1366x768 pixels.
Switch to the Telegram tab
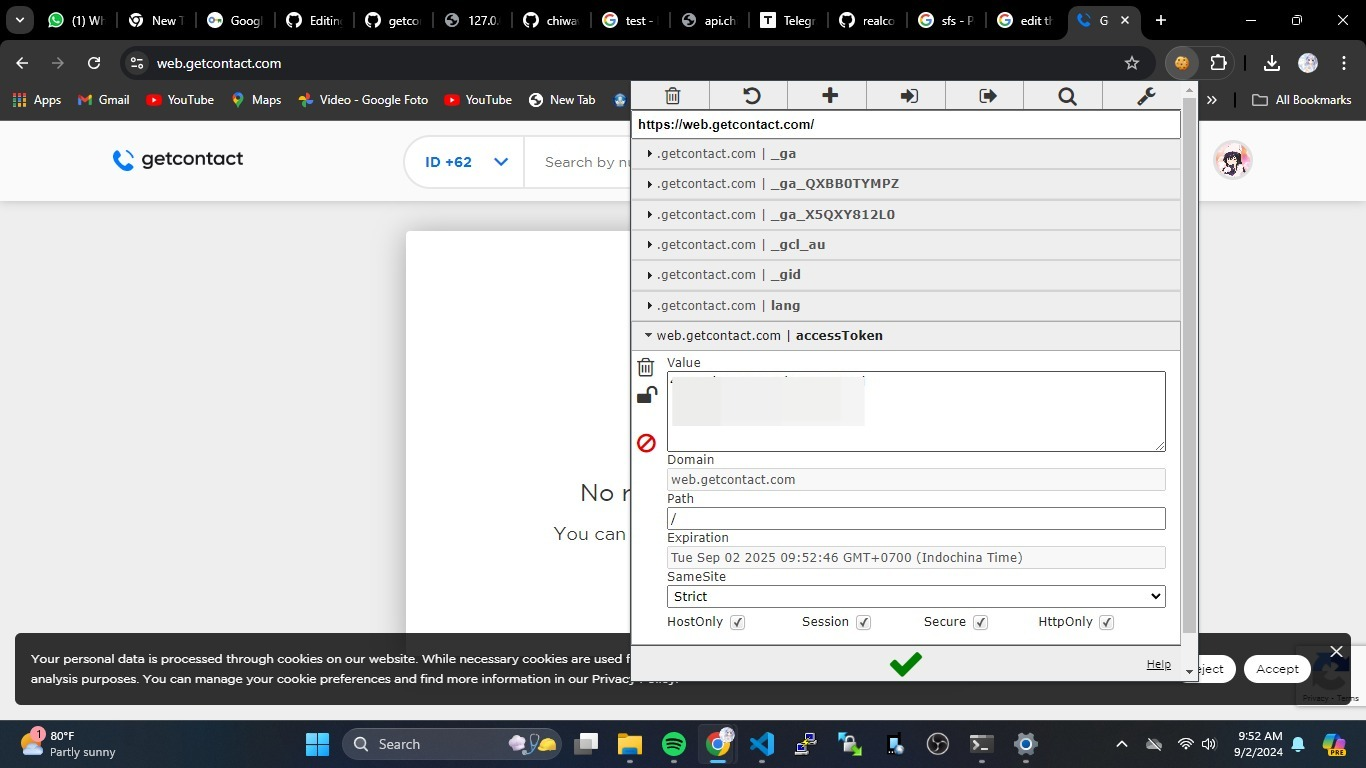click(787, 20)
